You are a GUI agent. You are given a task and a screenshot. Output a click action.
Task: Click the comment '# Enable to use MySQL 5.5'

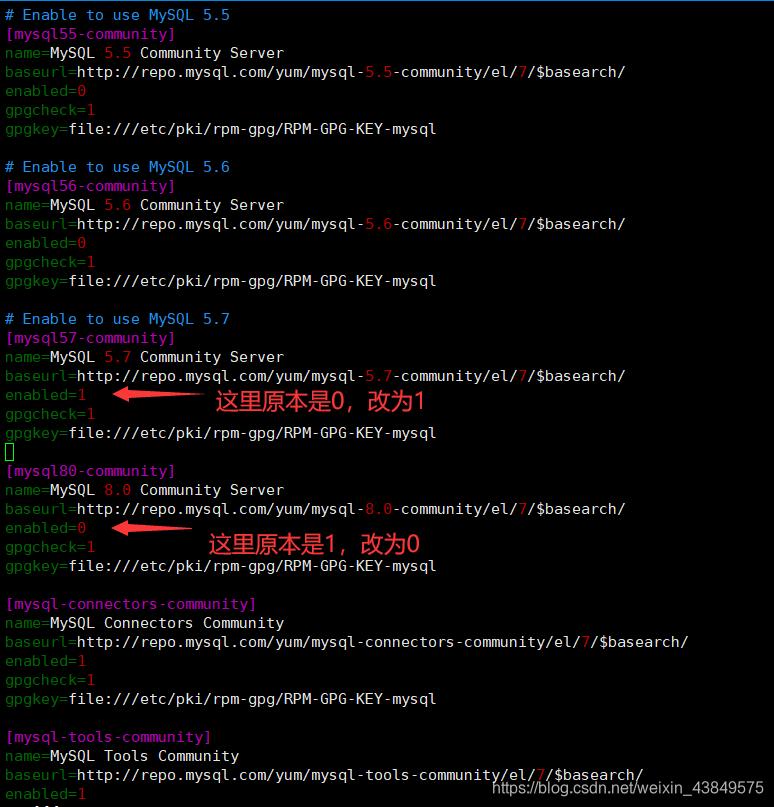117,15
